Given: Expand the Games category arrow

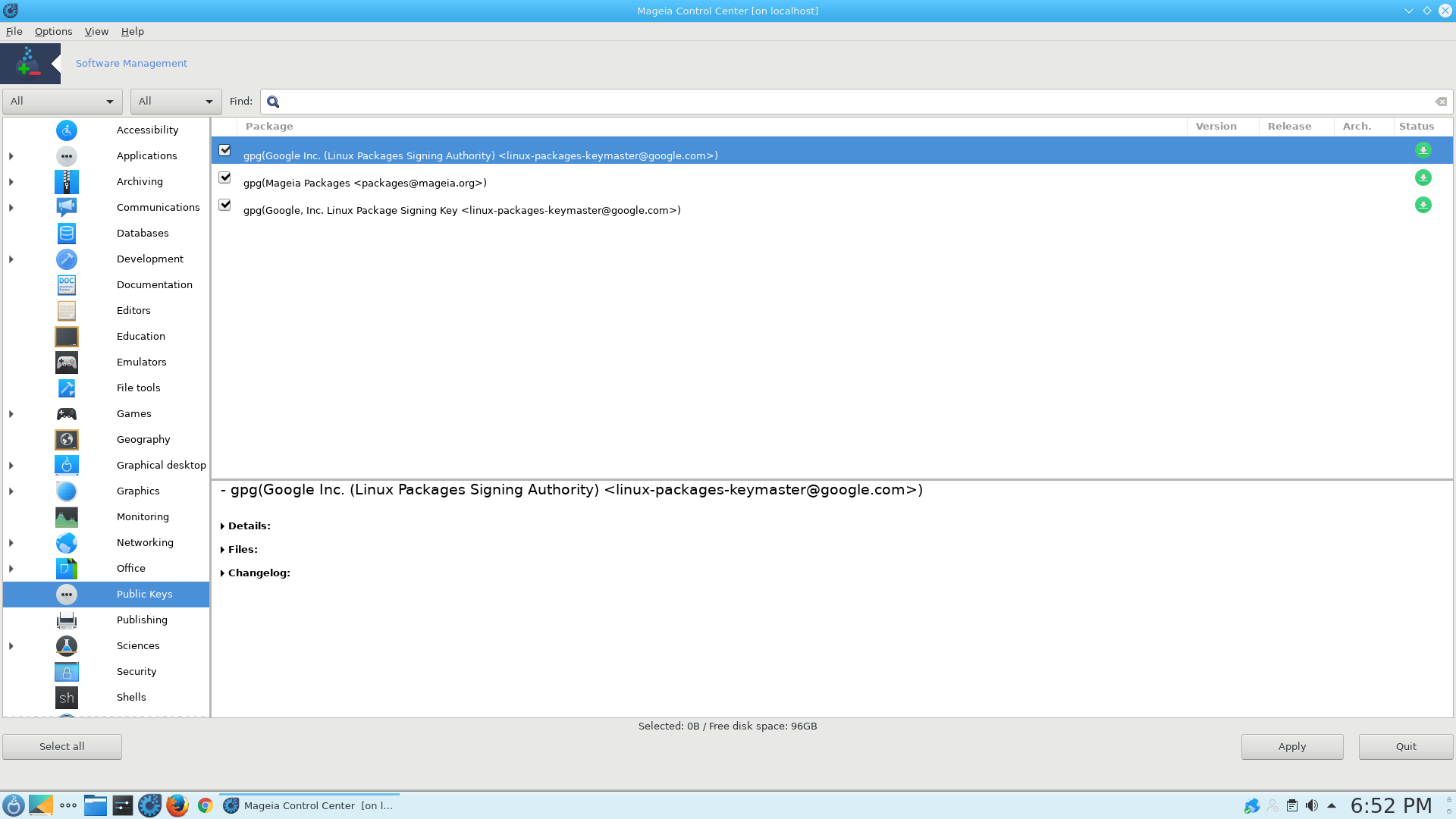Looking at the screenshot, I should pyautogui.click(x=11, y=414).
